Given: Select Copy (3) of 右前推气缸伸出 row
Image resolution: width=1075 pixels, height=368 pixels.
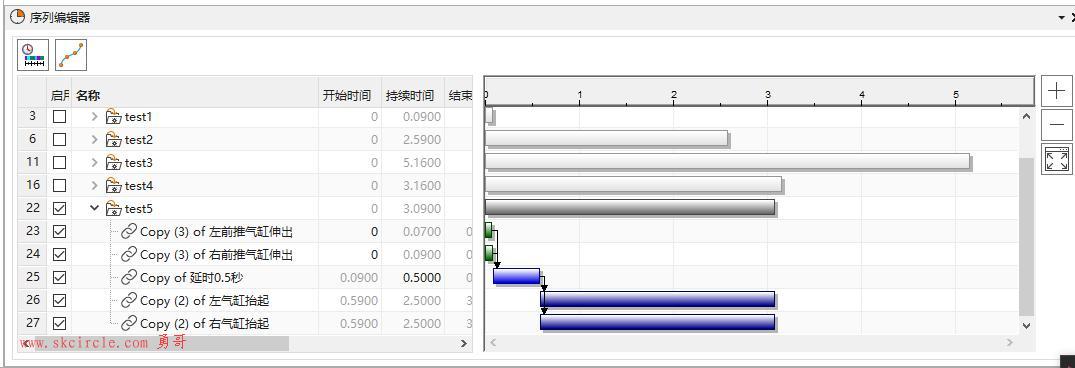Looking at the screenshot, I should [245, 254].
